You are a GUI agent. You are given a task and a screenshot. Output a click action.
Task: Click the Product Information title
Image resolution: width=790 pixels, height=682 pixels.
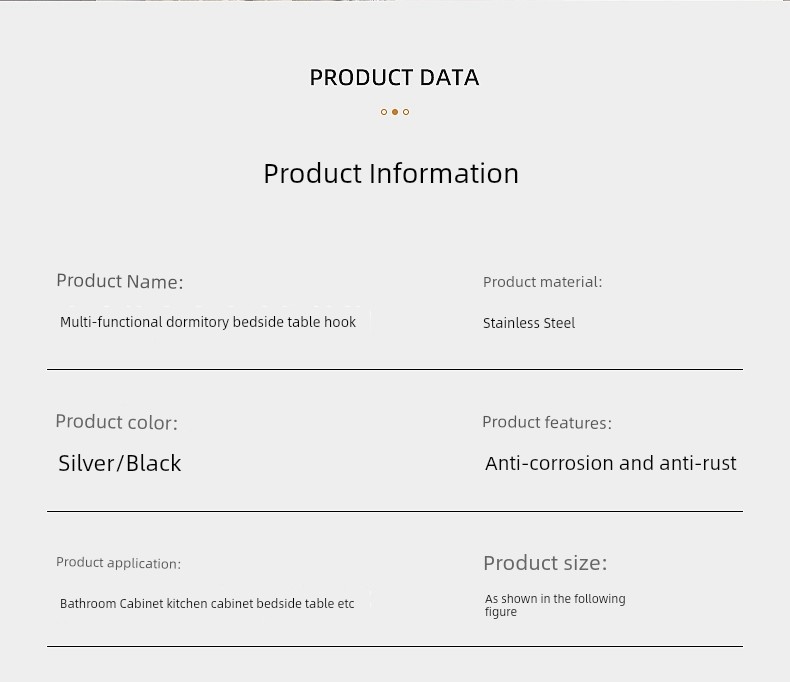pos(391,174)
